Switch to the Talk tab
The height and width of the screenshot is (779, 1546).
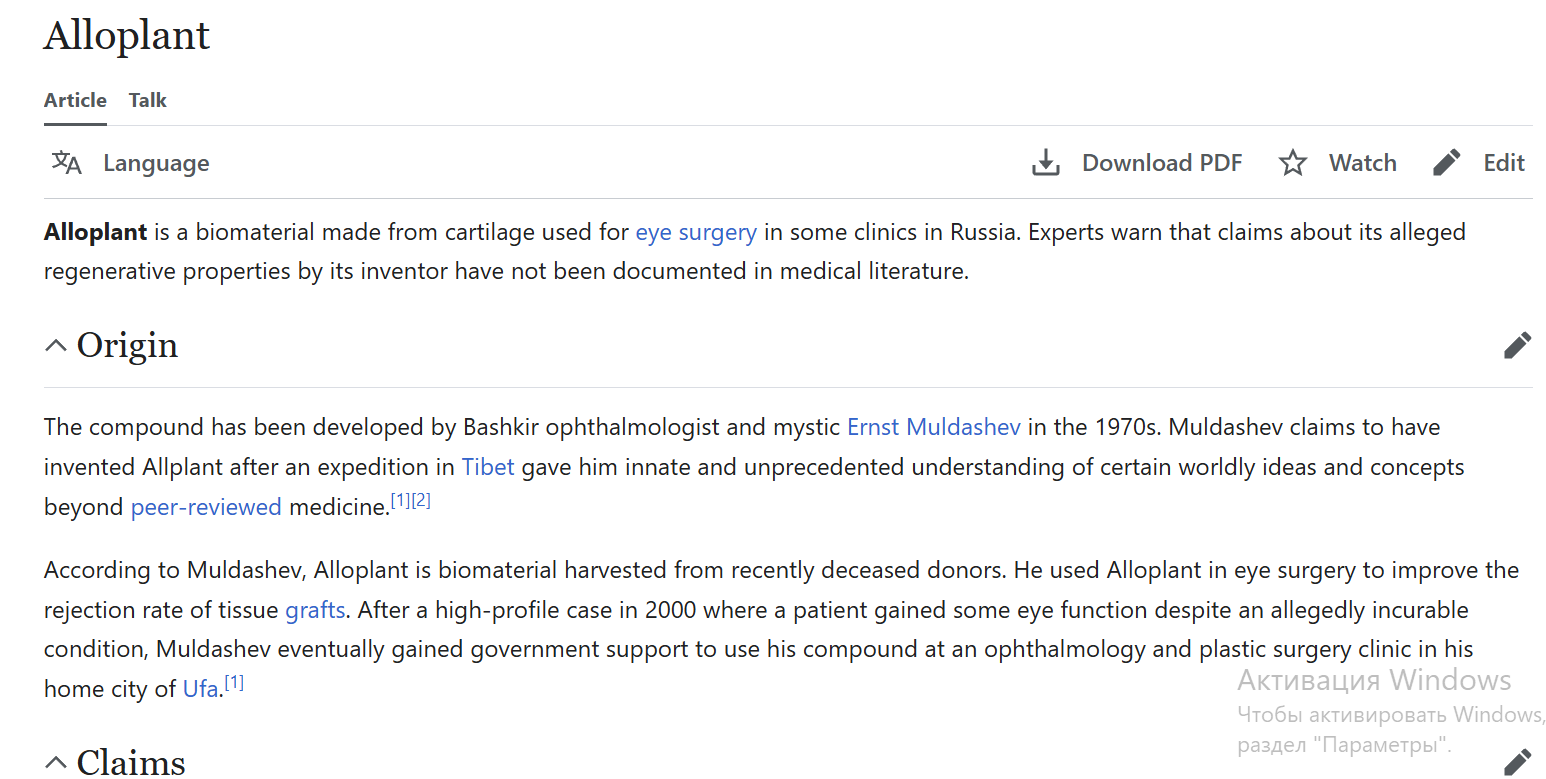click(x=148, y=100)
